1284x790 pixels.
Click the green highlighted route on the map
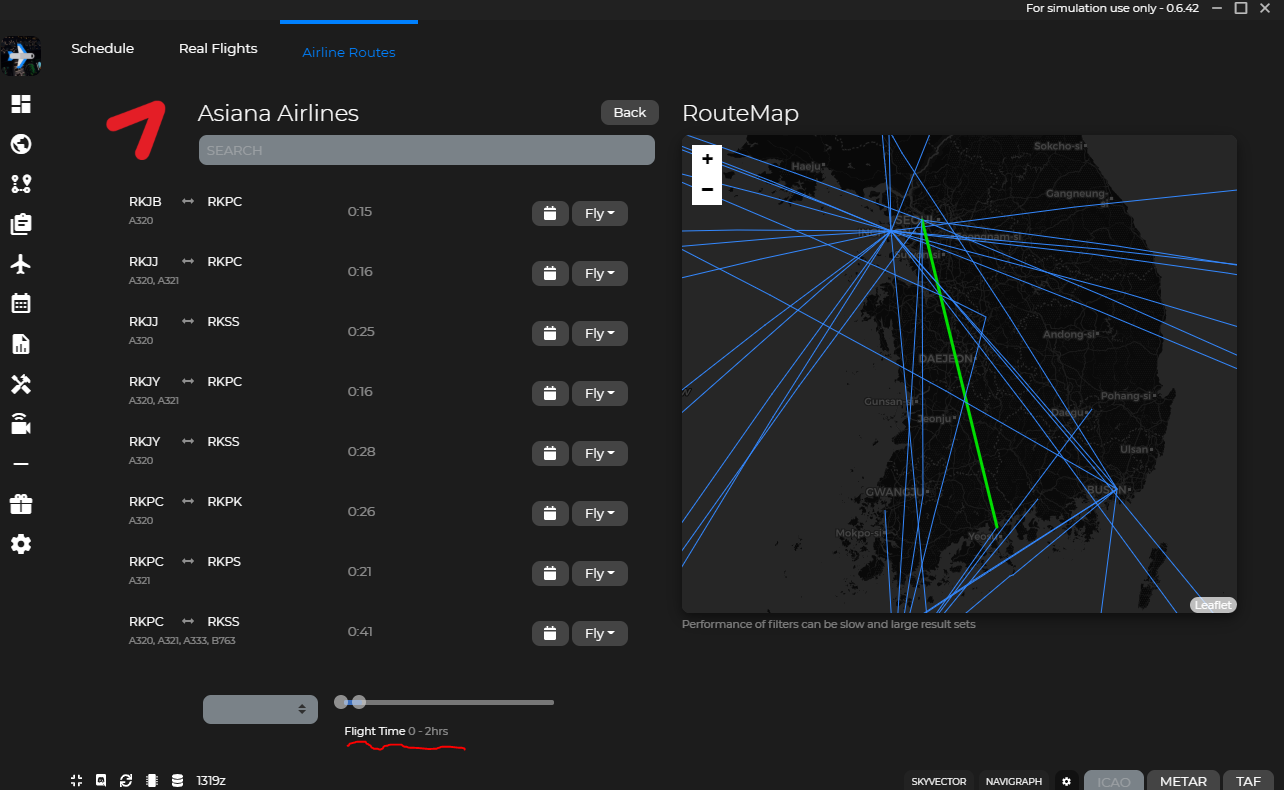[x=960, y=375]
